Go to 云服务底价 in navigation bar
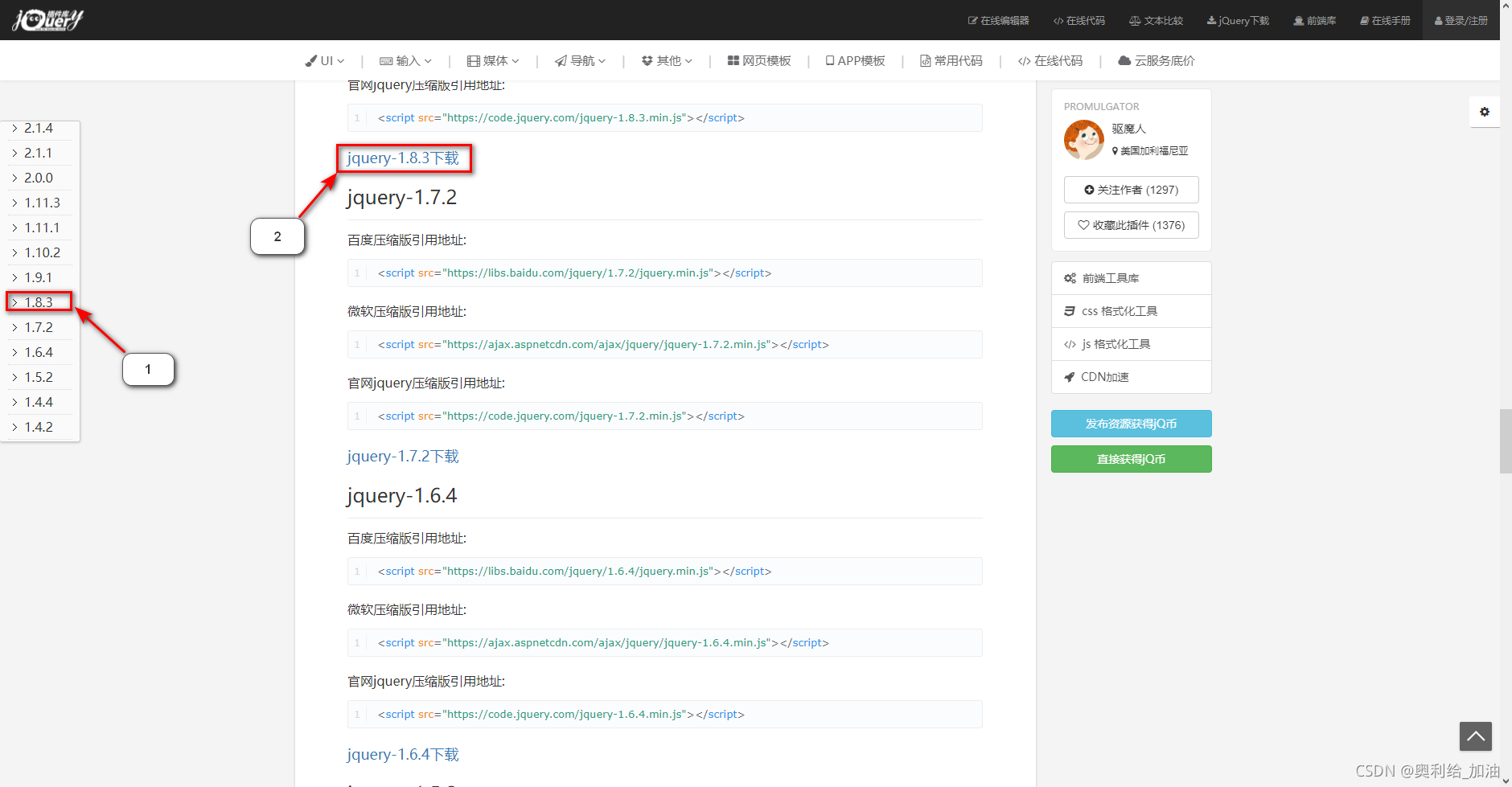The width and height of the screenshot is (1512, 787). (x=1157, y=61)
